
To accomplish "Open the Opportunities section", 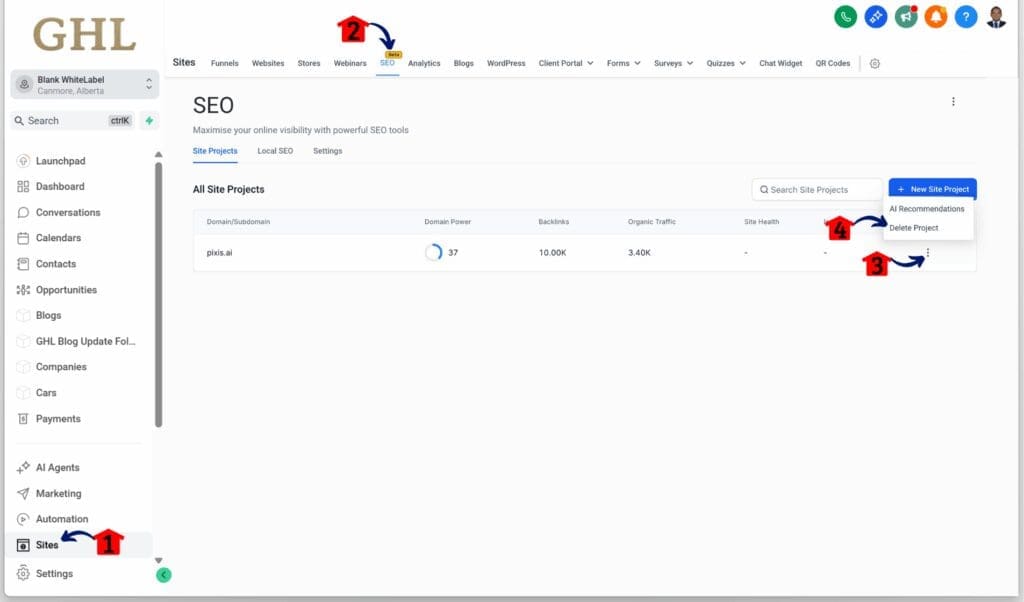I will point(68,289).
